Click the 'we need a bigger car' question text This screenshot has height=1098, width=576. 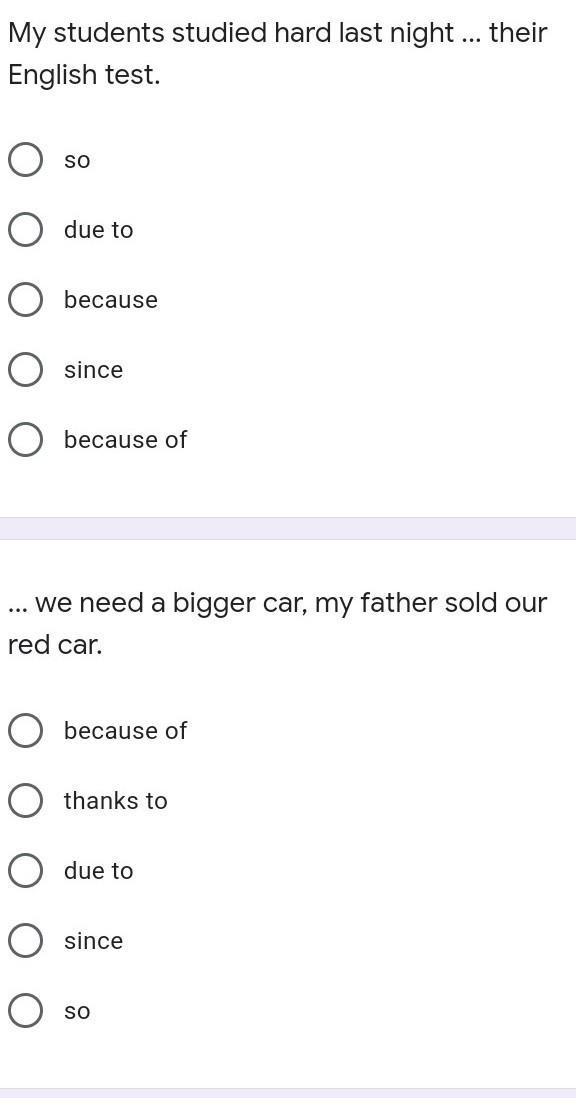tap(277, 624)
